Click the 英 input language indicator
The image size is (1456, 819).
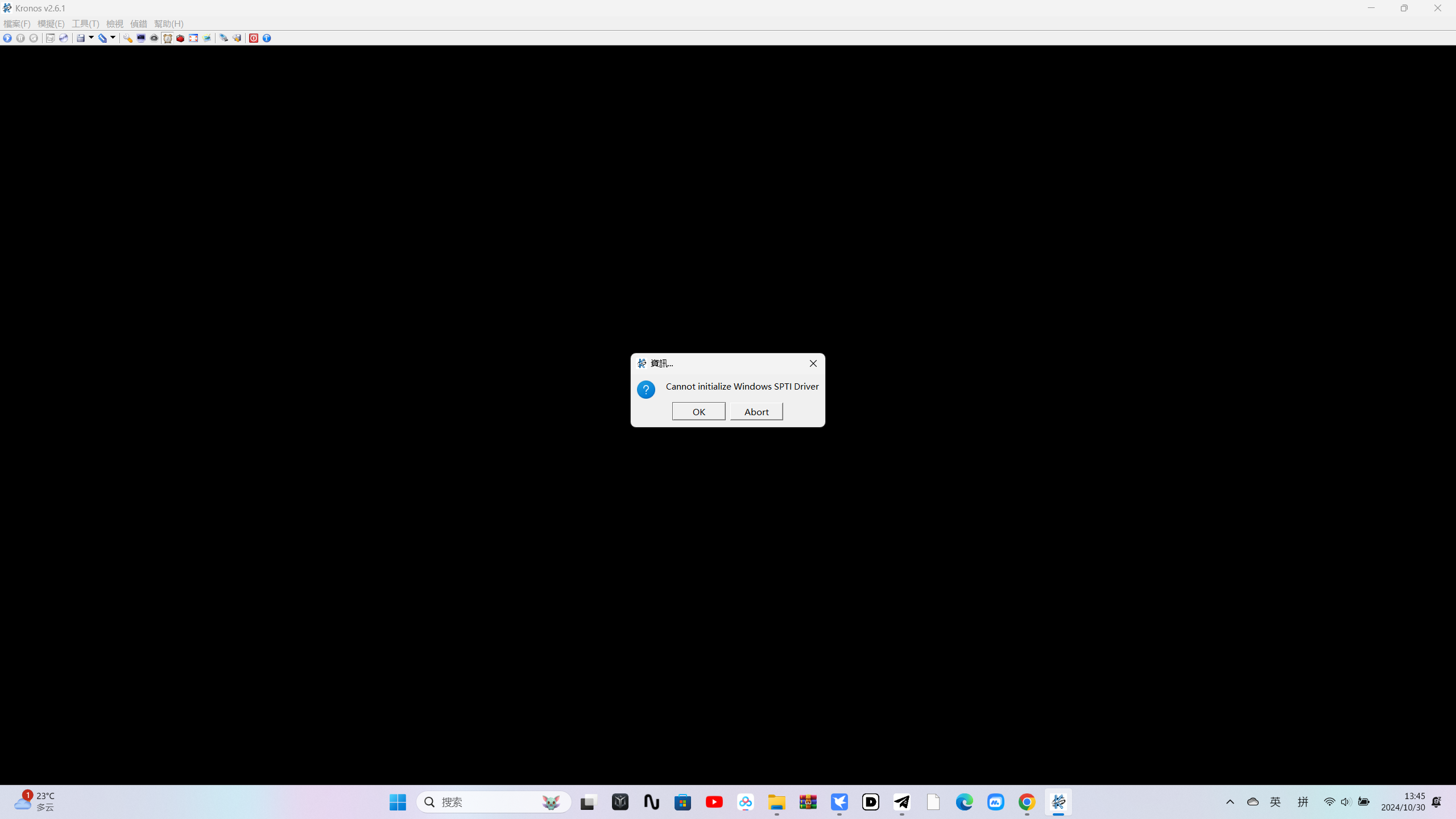coord(1276,802)
